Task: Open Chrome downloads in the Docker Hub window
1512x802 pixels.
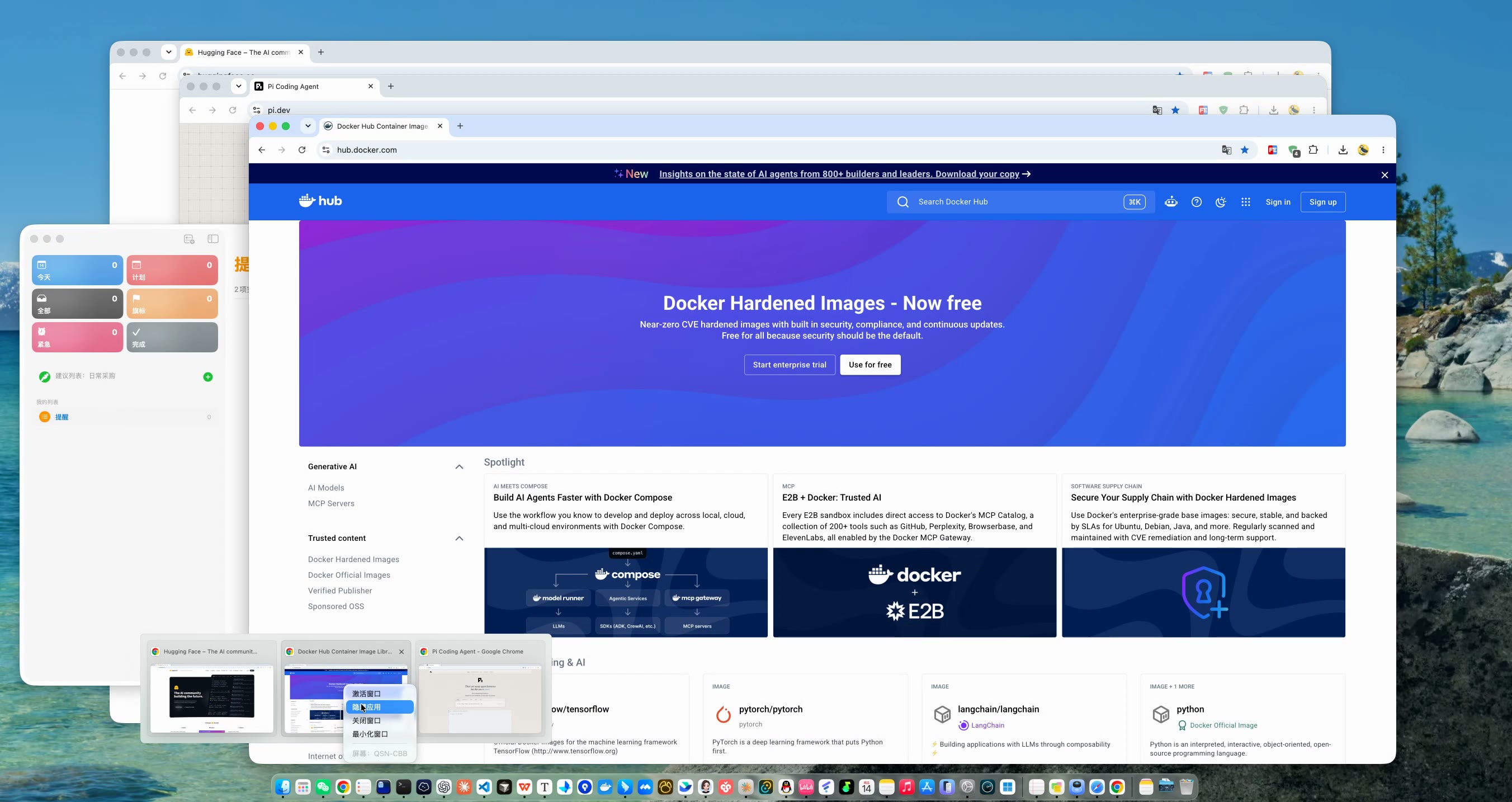Action: coord(1343,150)
